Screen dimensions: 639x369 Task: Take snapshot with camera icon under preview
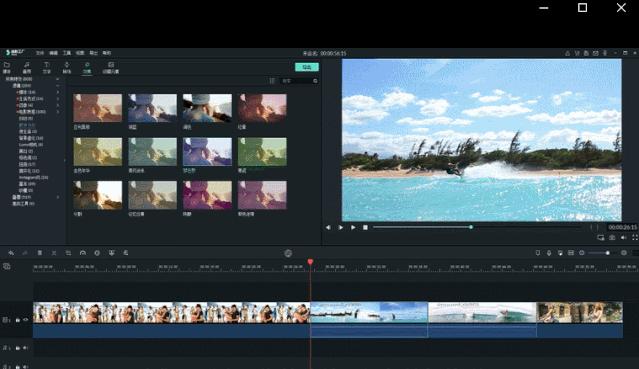[612, 237]
